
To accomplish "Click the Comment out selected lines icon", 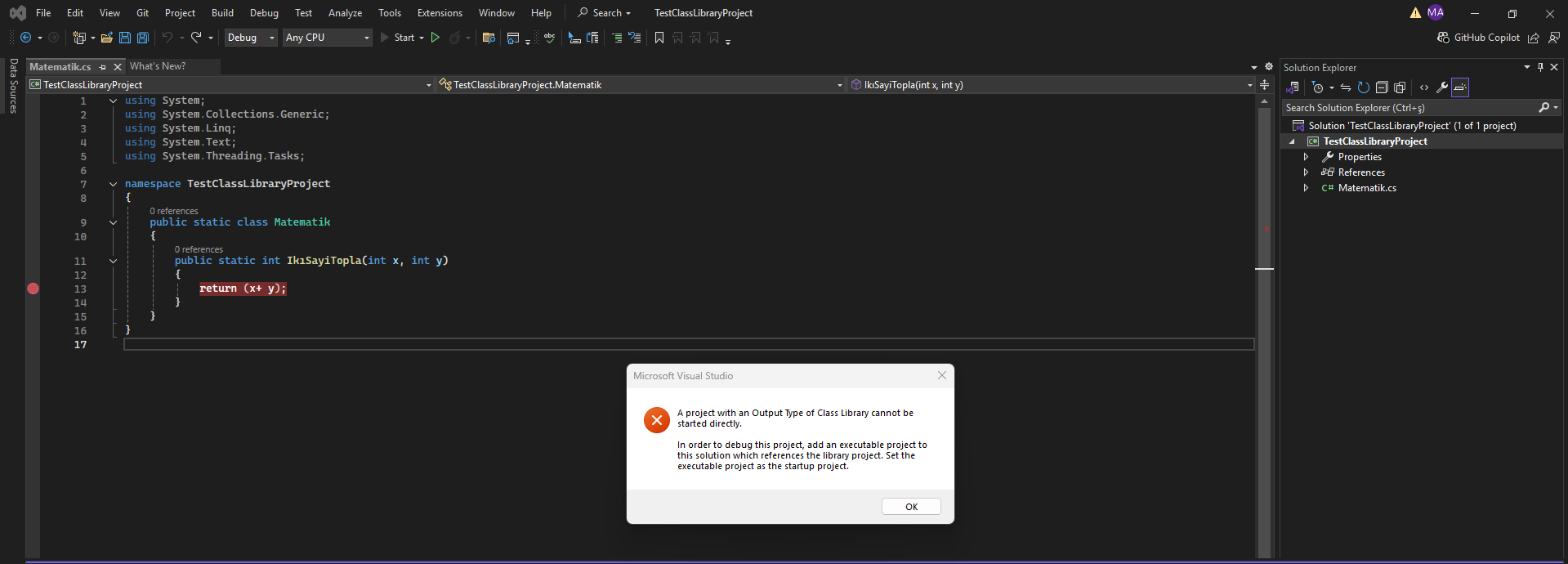I will pyautogui.click(x=617, y=38).
